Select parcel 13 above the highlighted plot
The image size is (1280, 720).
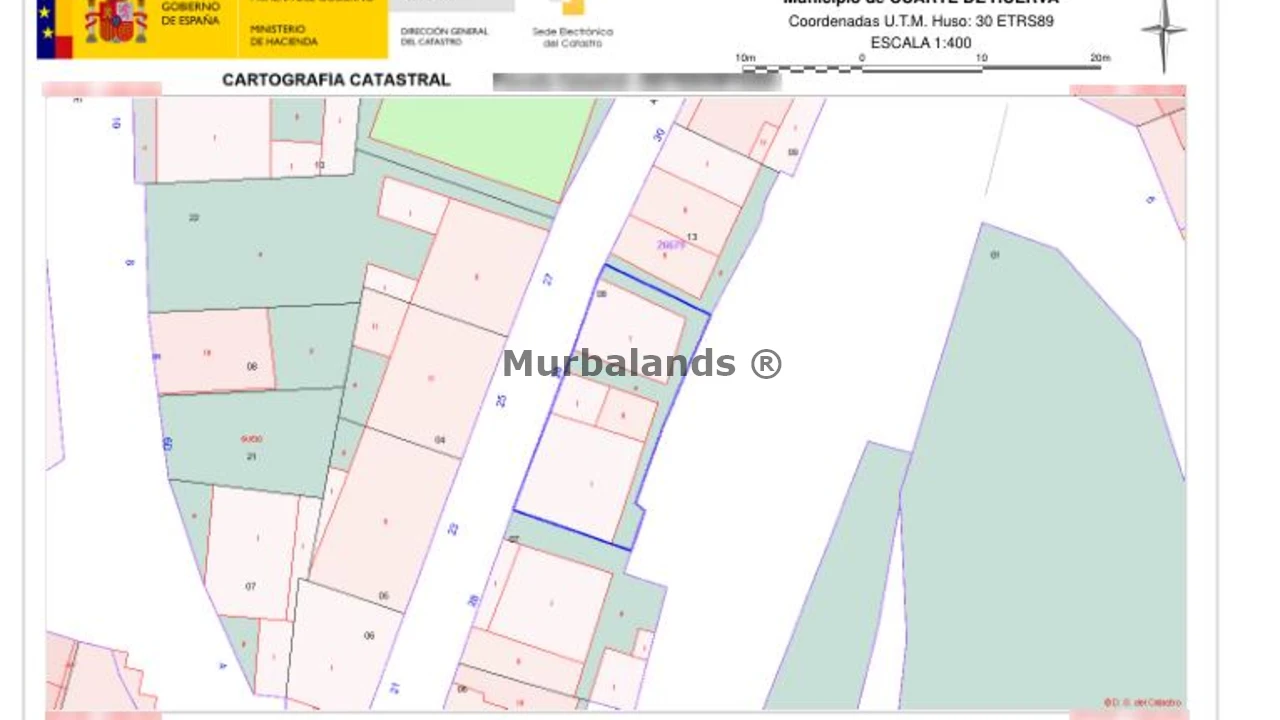click(x=692, y=237)
